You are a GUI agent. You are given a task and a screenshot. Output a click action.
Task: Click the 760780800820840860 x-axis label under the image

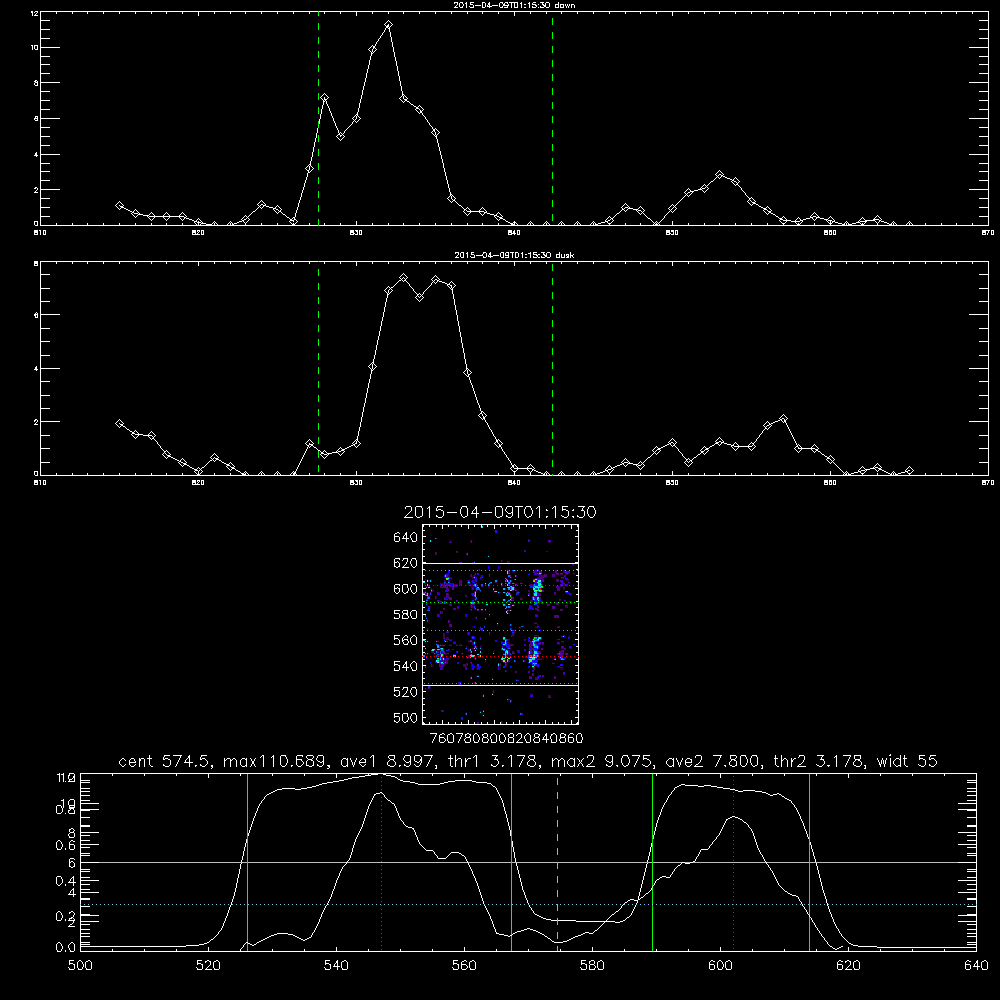coord(506,738)
